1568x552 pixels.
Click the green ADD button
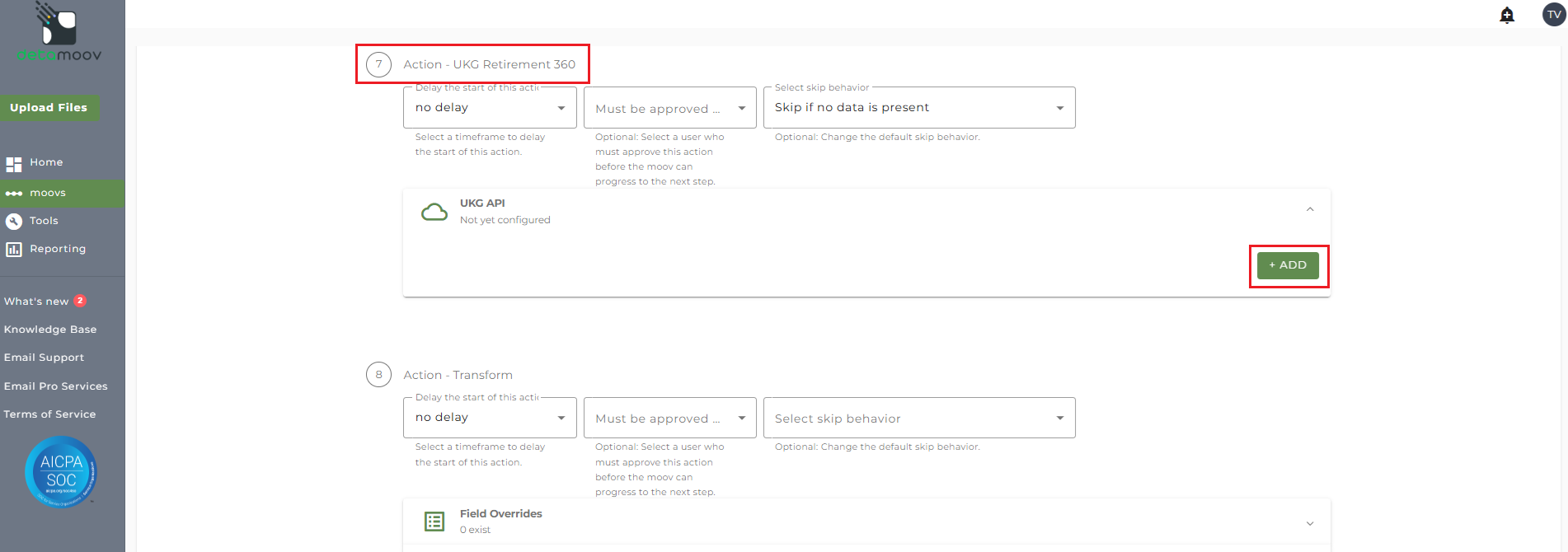pyautogui.click(x=1288, y=265)
